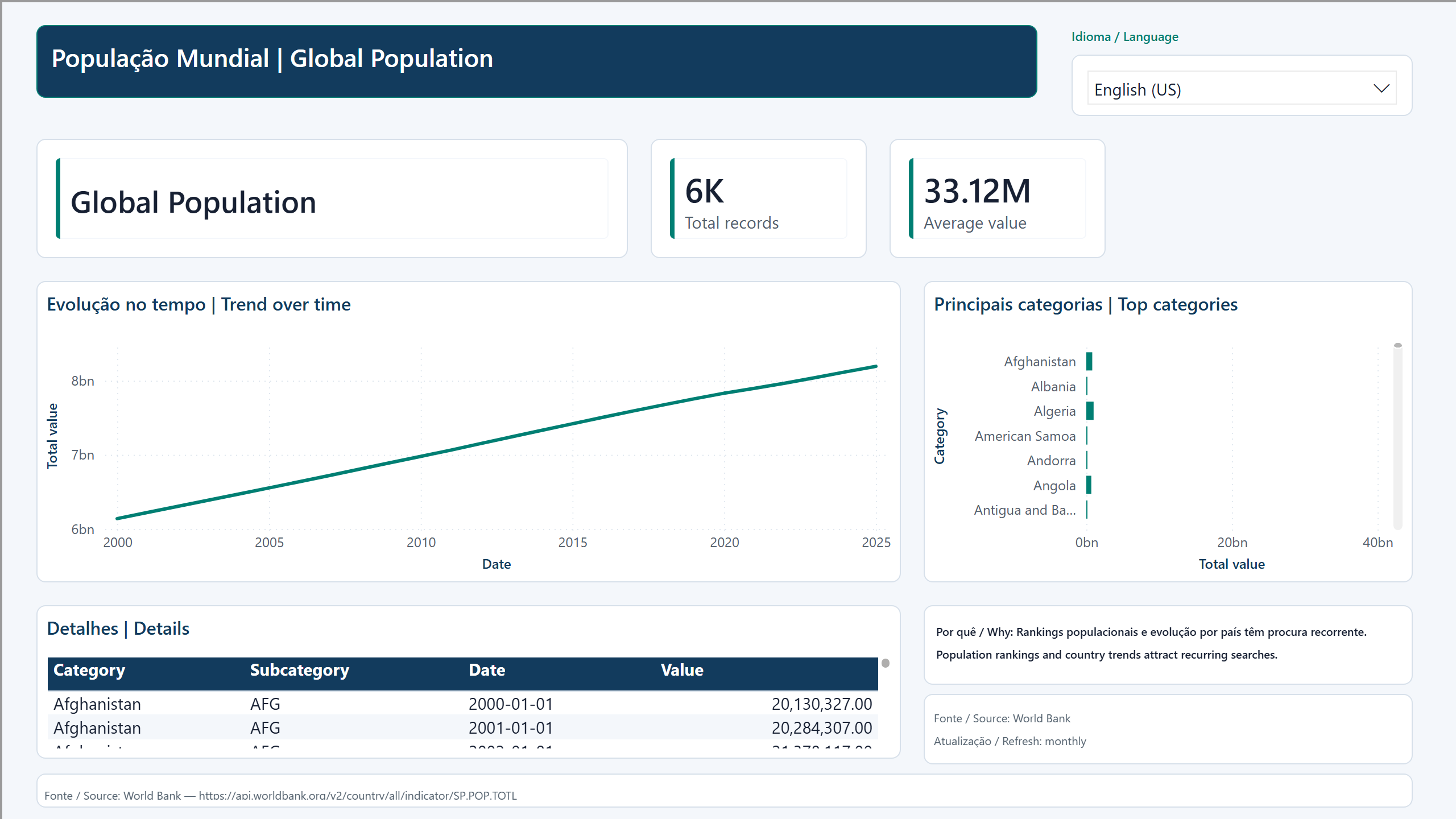Screen dimensions: 1456x819
Task: Click the Andorra category label
Action: tap(1051, 461)
